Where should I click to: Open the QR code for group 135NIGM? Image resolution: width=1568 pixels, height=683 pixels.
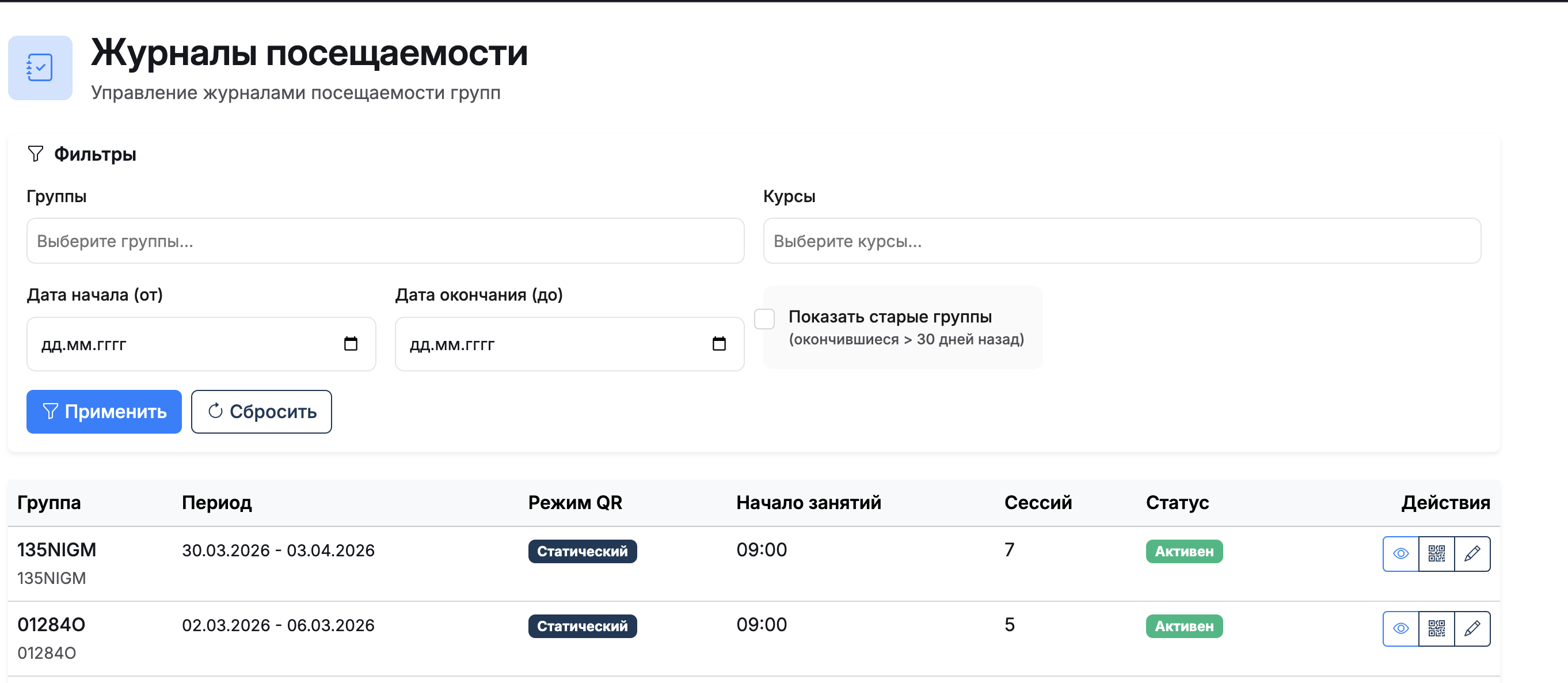point(1436,553)
